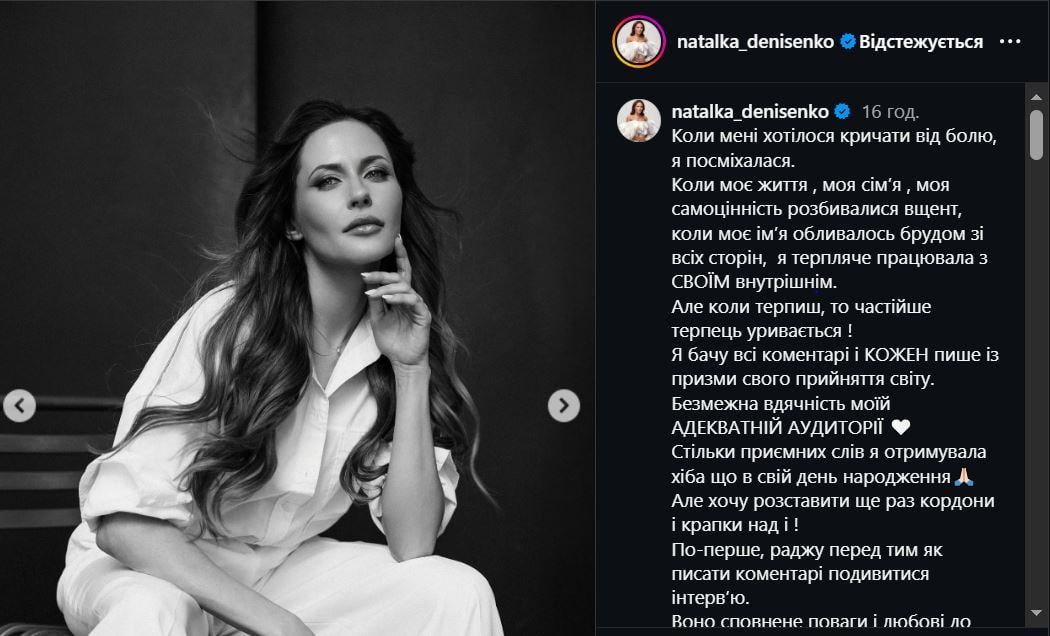Open natalka_denisenko header profile picture story

click(639, 42)
